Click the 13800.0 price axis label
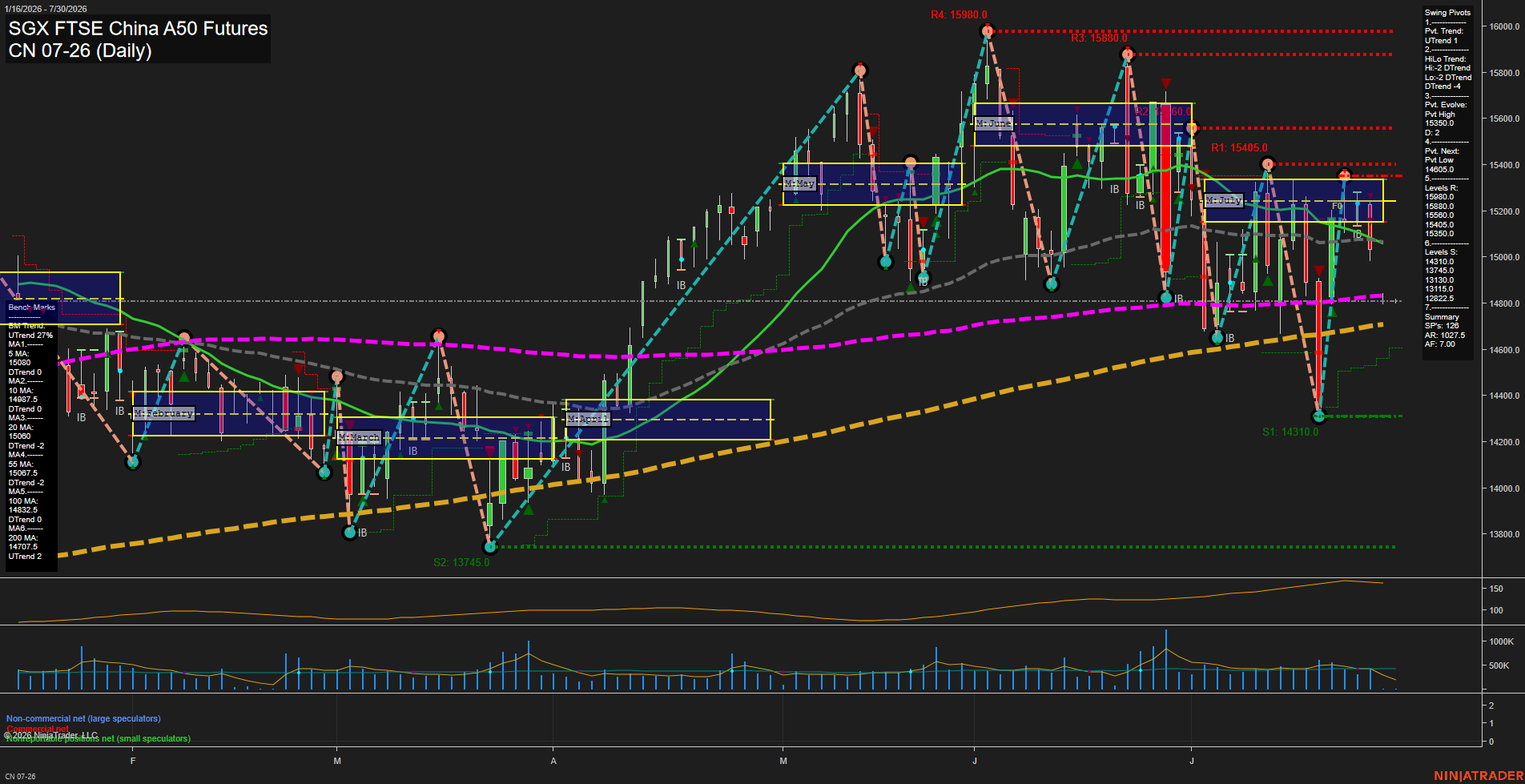Image resolution: width=1525 pixels, height=784 pixels. (1504, 534)
